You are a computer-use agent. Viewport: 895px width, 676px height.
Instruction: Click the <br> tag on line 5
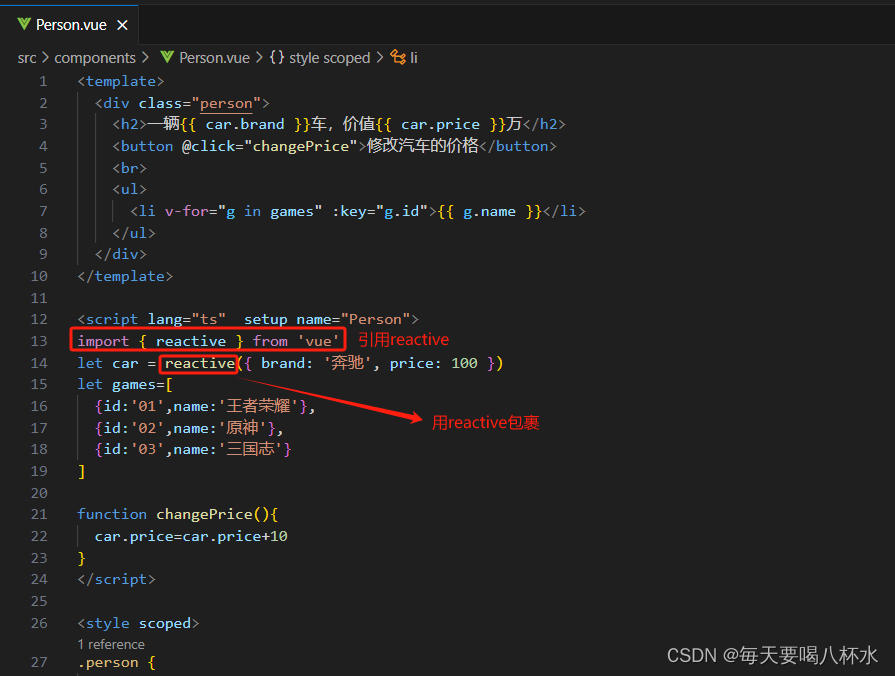tap(130, 168)
